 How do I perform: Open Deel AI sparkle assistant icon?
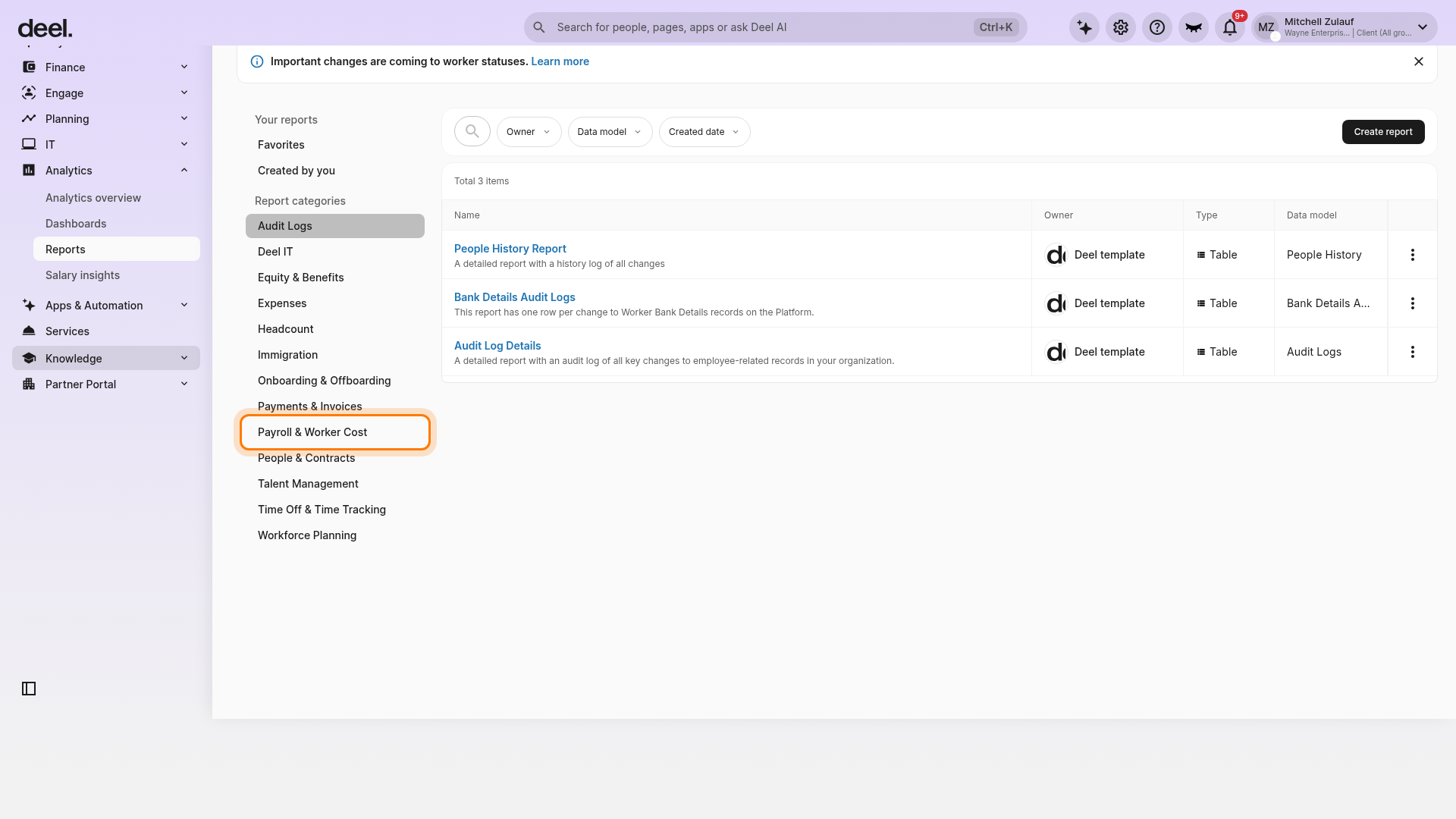(x=1084, y=27)
